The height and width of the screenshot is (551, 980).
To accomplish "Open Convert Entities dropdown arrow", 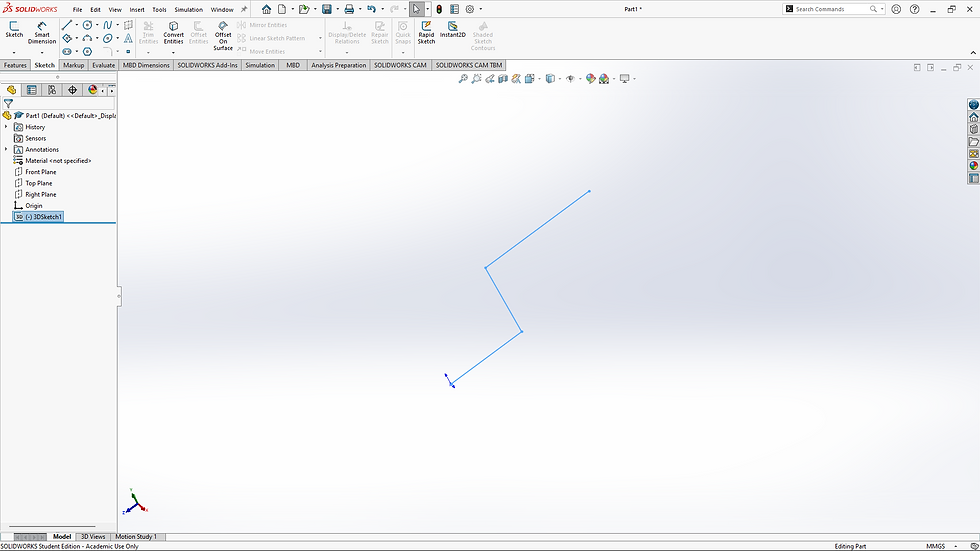I will (x=173, y=52).
